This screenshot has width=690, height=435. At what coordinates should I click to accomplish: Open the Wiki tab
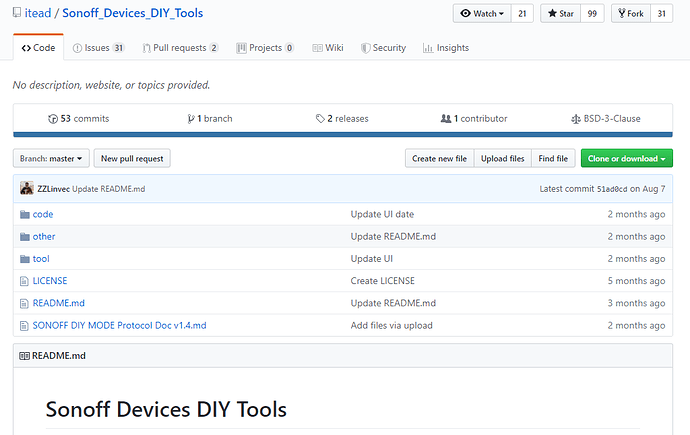click(x=328, y=48)
